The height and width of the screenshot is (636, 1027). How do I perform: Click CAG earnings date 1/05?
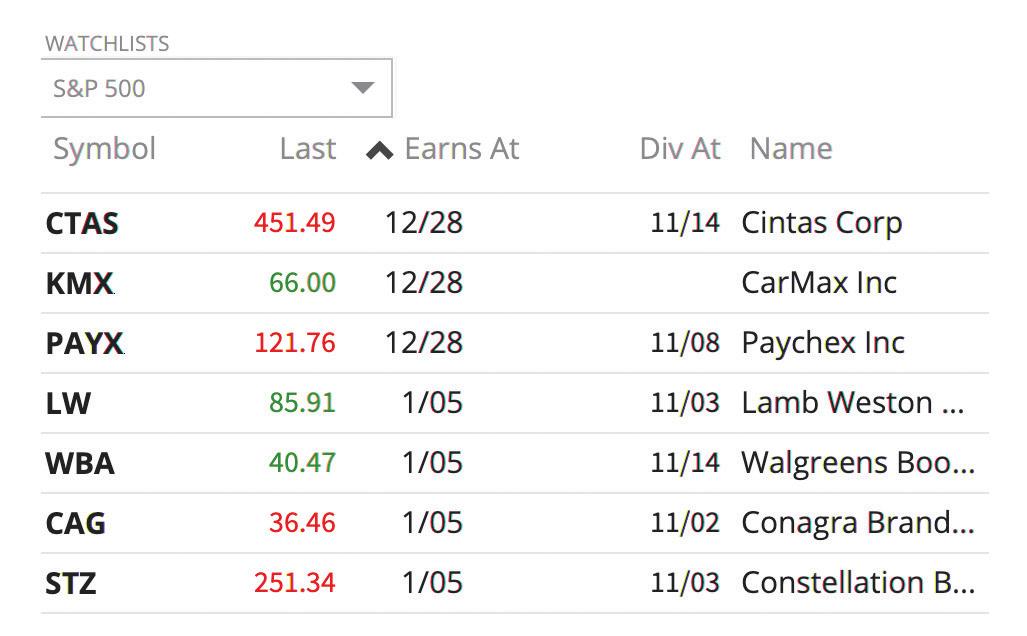point(432,523)
